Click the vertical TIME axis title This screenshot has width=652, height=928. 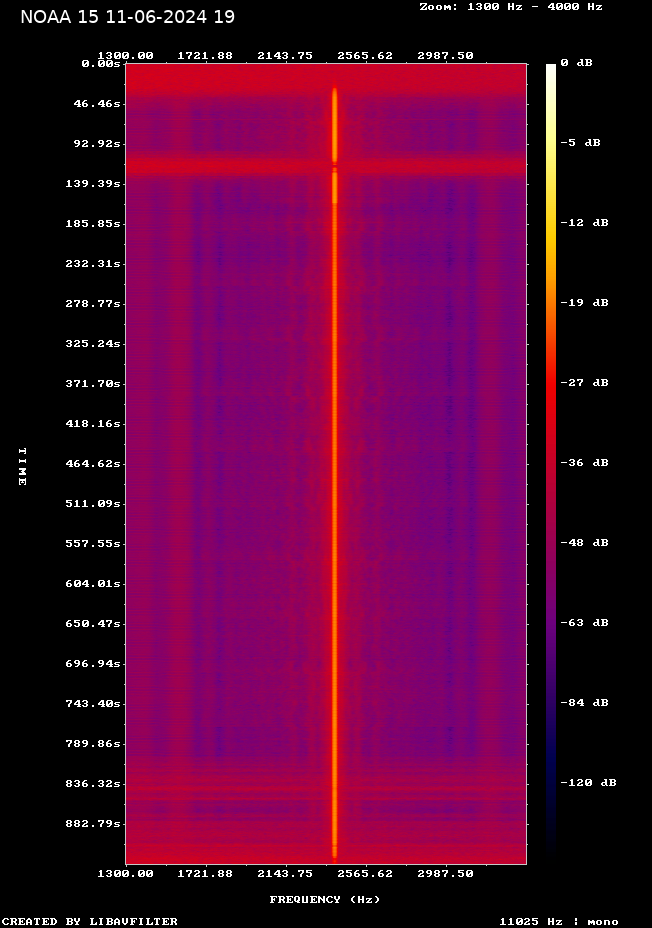21,466
